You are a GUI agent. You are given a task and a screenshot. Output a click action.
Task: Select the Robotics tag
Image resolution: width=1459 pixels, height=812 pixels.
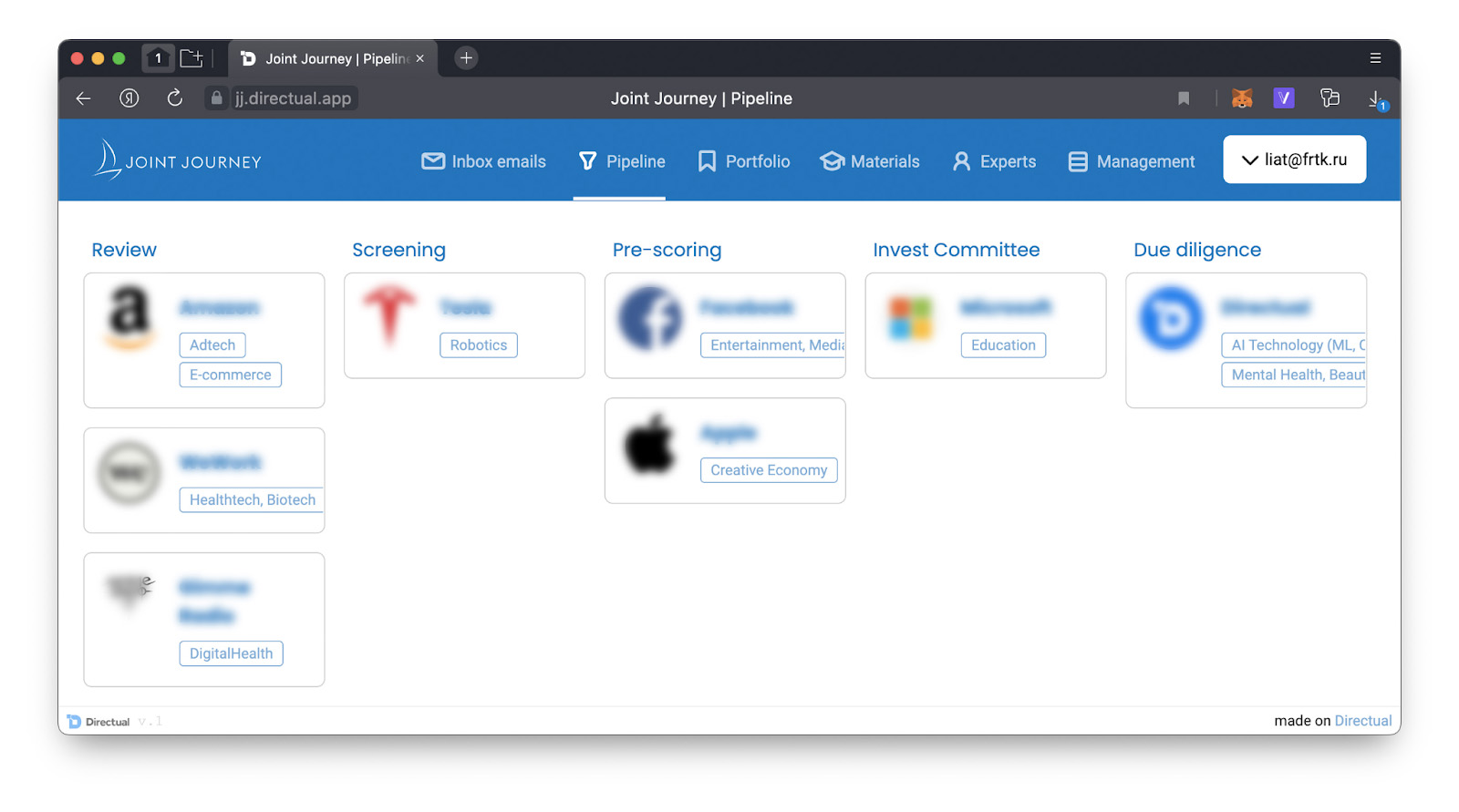click(x=479, y=345)
